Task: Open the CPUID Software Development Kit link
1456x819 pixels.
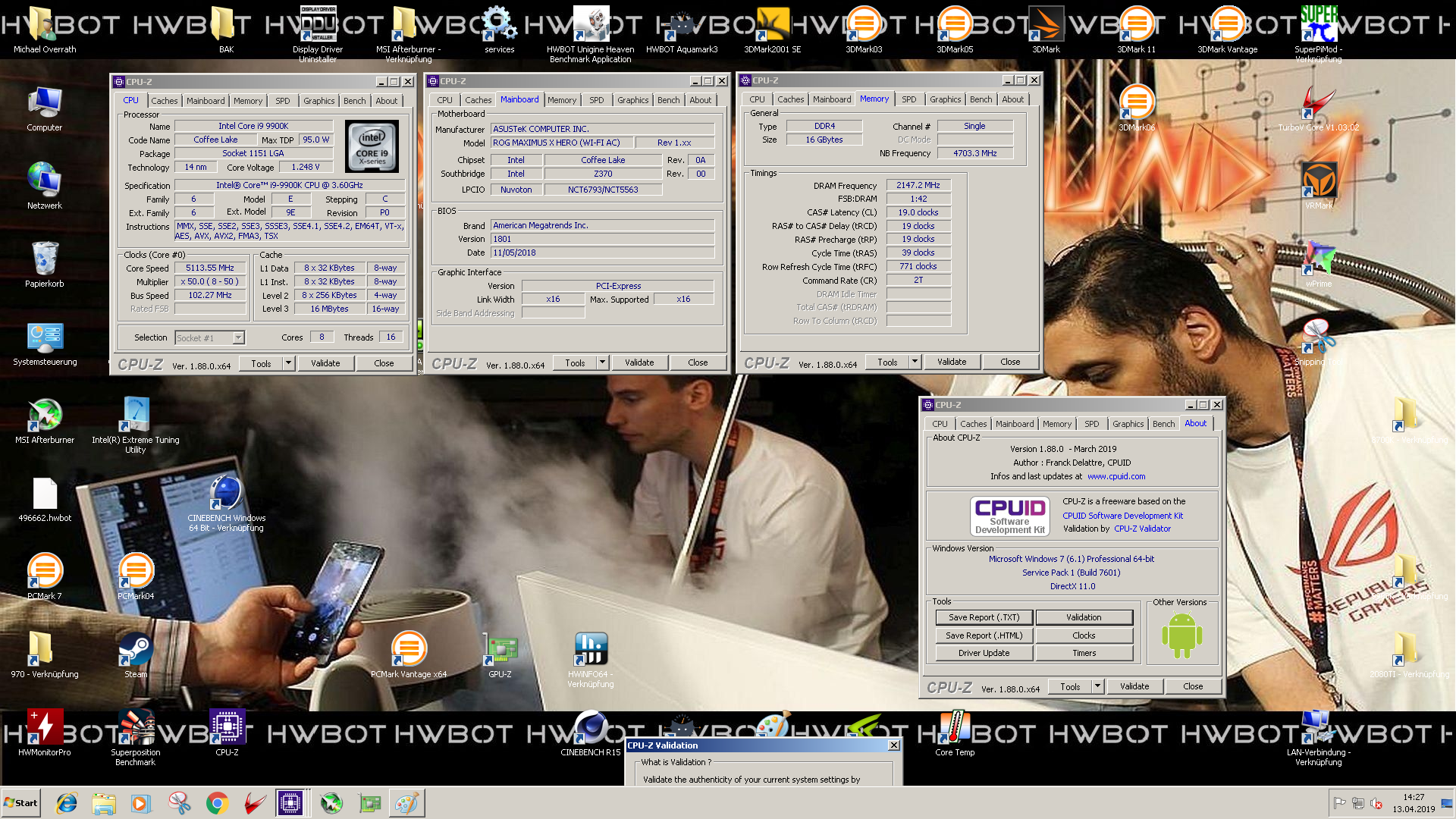Action: (1122, 516)
